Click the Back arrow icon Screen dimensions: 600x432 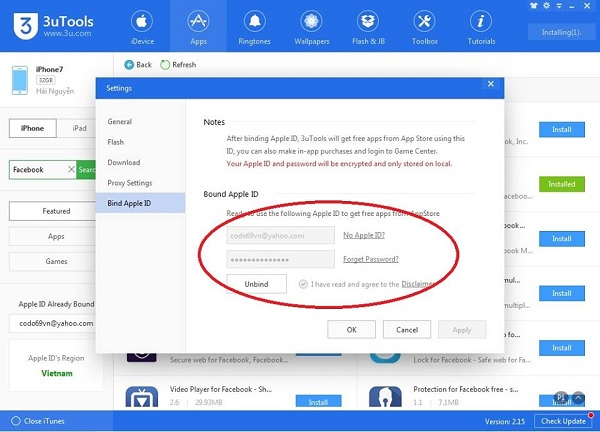(129, 65)
